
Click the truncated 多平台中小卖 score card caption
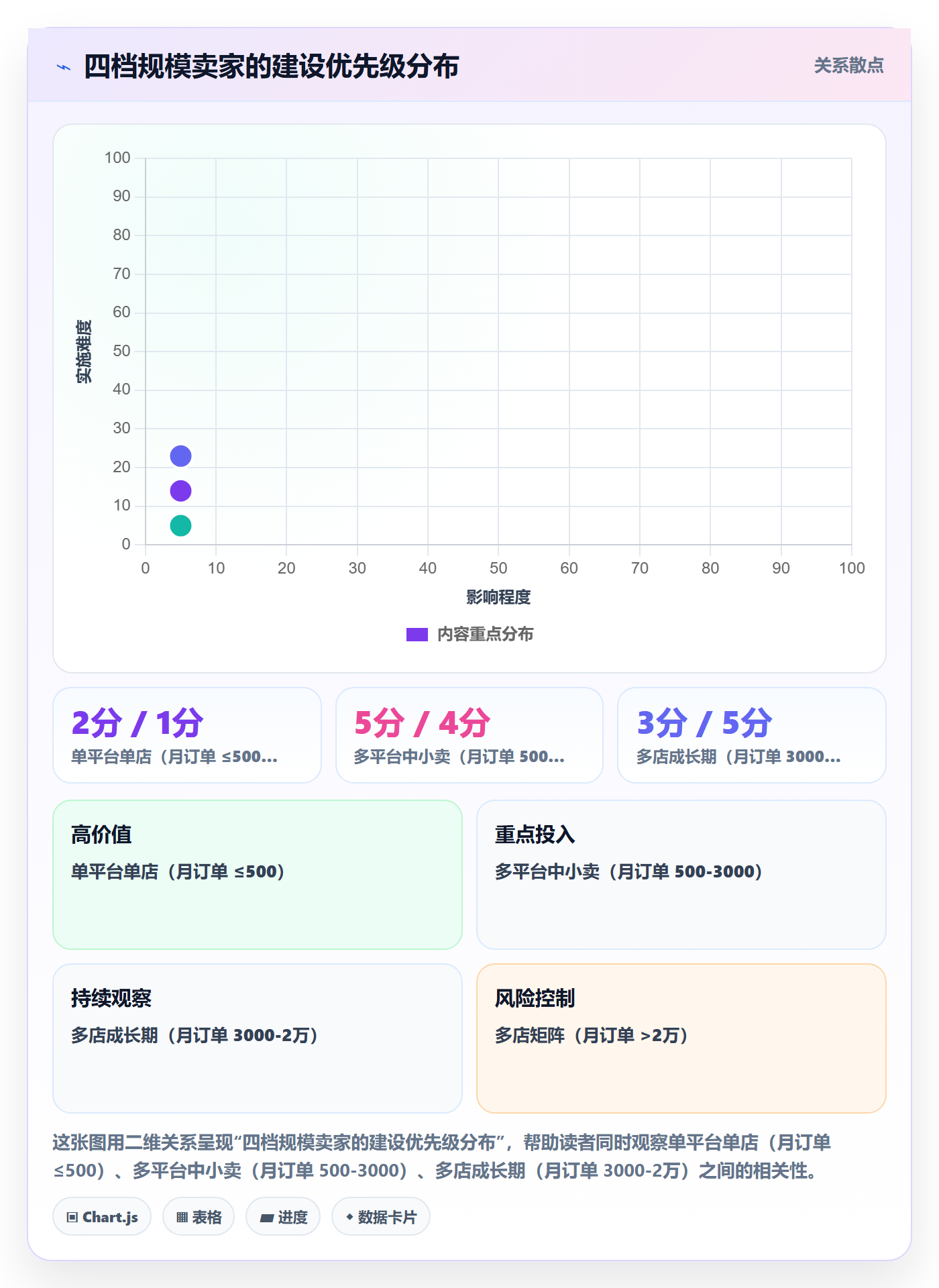pos(459,757)
